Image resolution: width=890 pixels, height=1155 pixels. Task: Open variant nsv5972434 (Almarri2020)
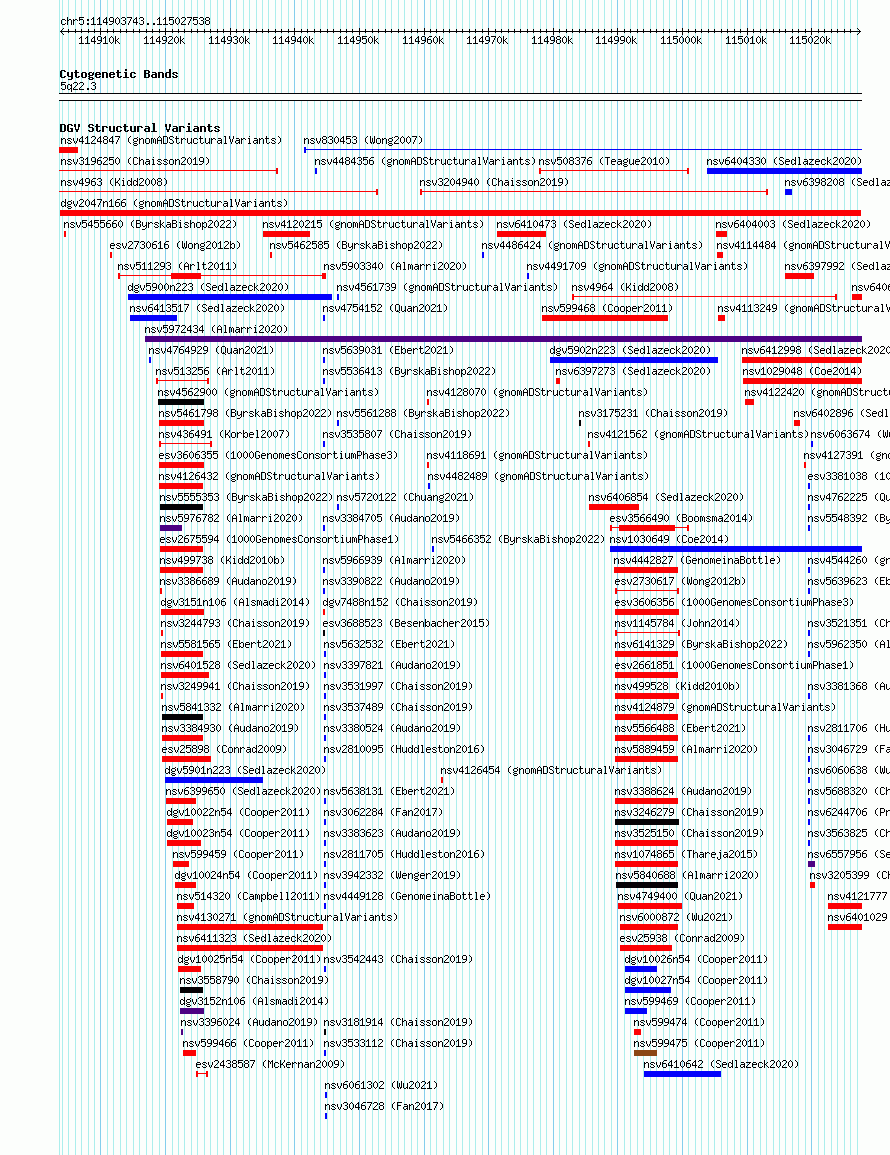click(x=217, y=329)
